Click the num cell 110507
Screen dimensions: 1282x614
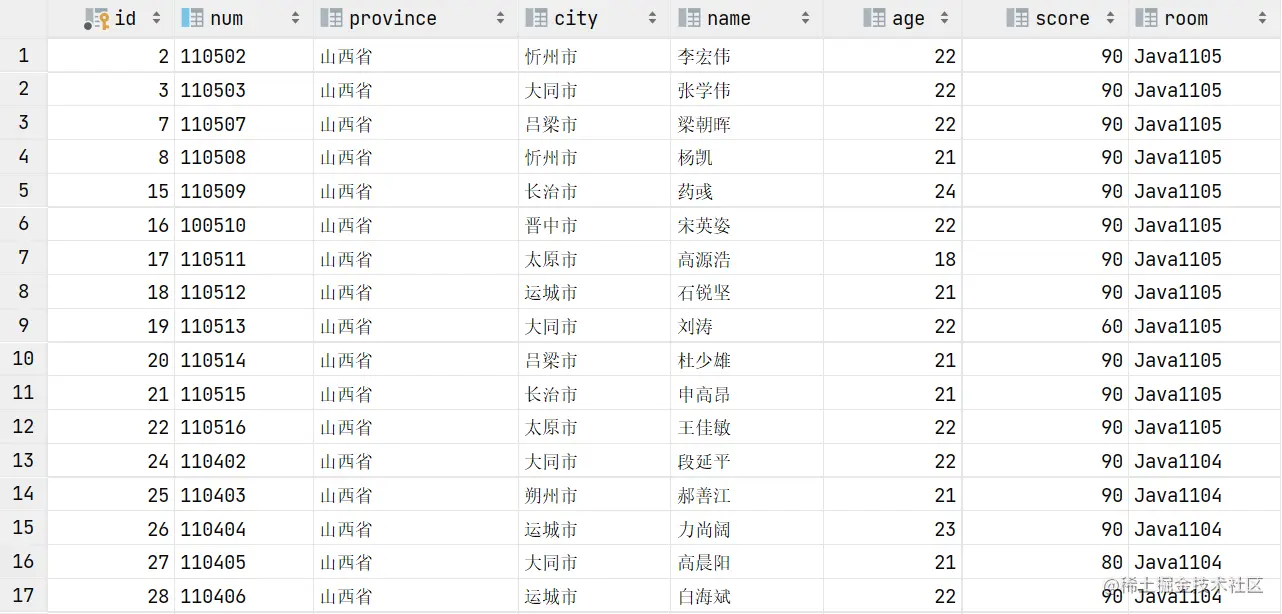click(213, 124)
